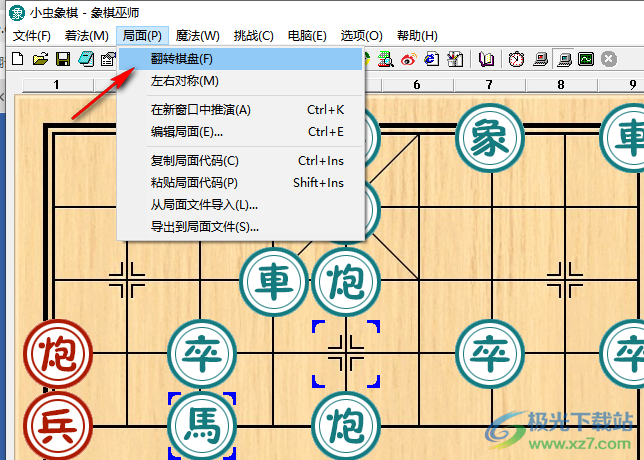Select the red 兵 piece
The width and height of the screenshot is (644, 460).
click(x=58, y=426)
